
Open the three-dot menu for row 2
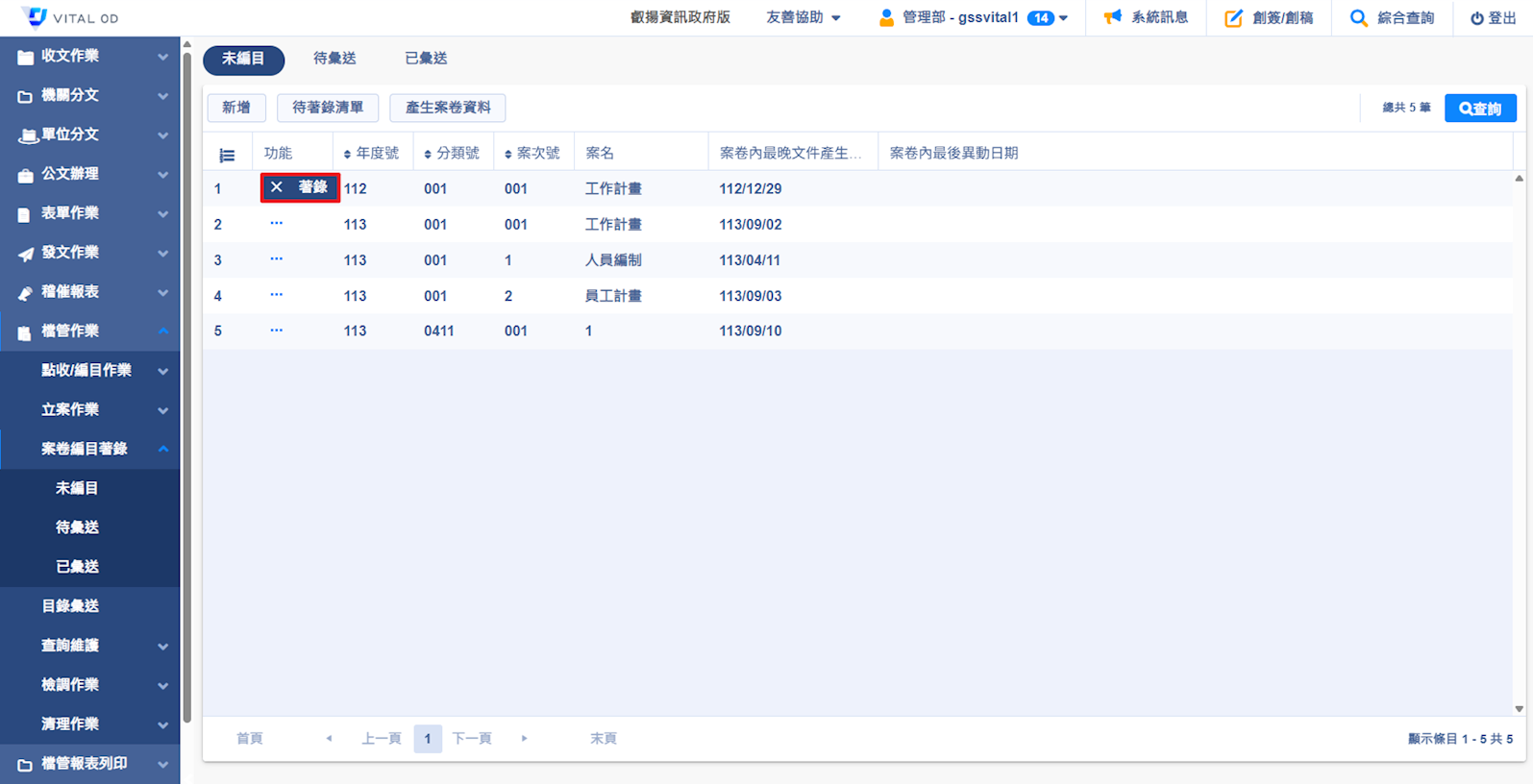pos(277,224)
